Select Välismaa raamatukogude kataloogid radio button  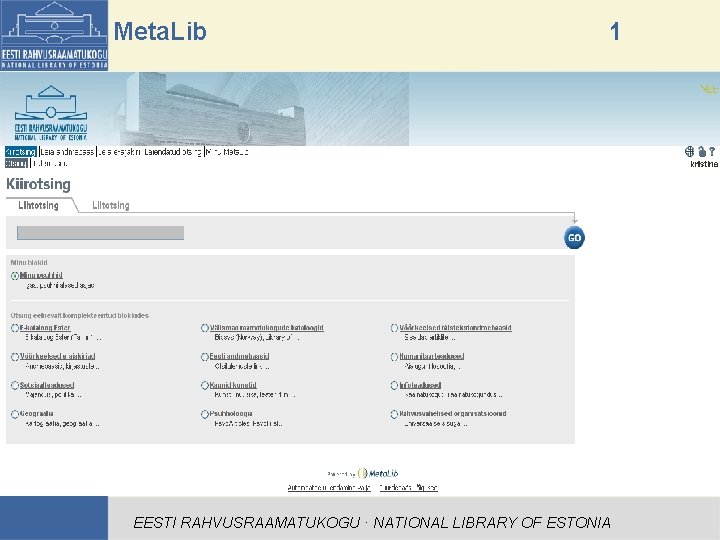tap(205, 328)
